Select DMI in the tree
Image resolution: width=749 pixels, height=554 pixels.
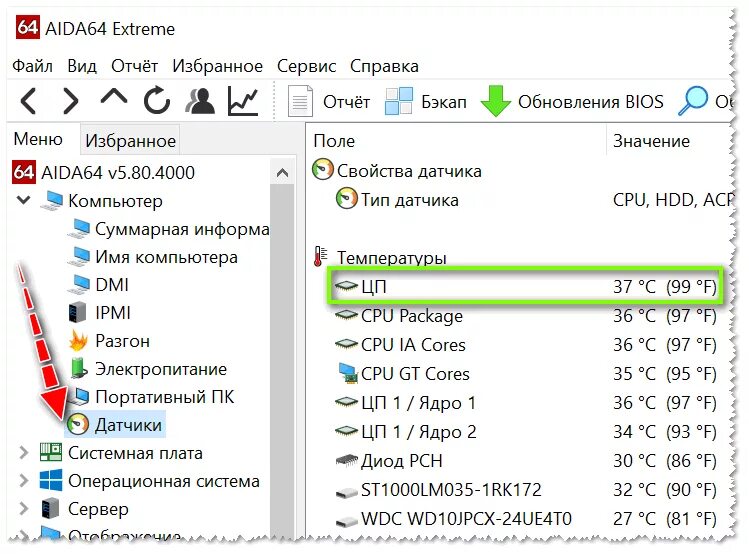[x=112, y=285]
